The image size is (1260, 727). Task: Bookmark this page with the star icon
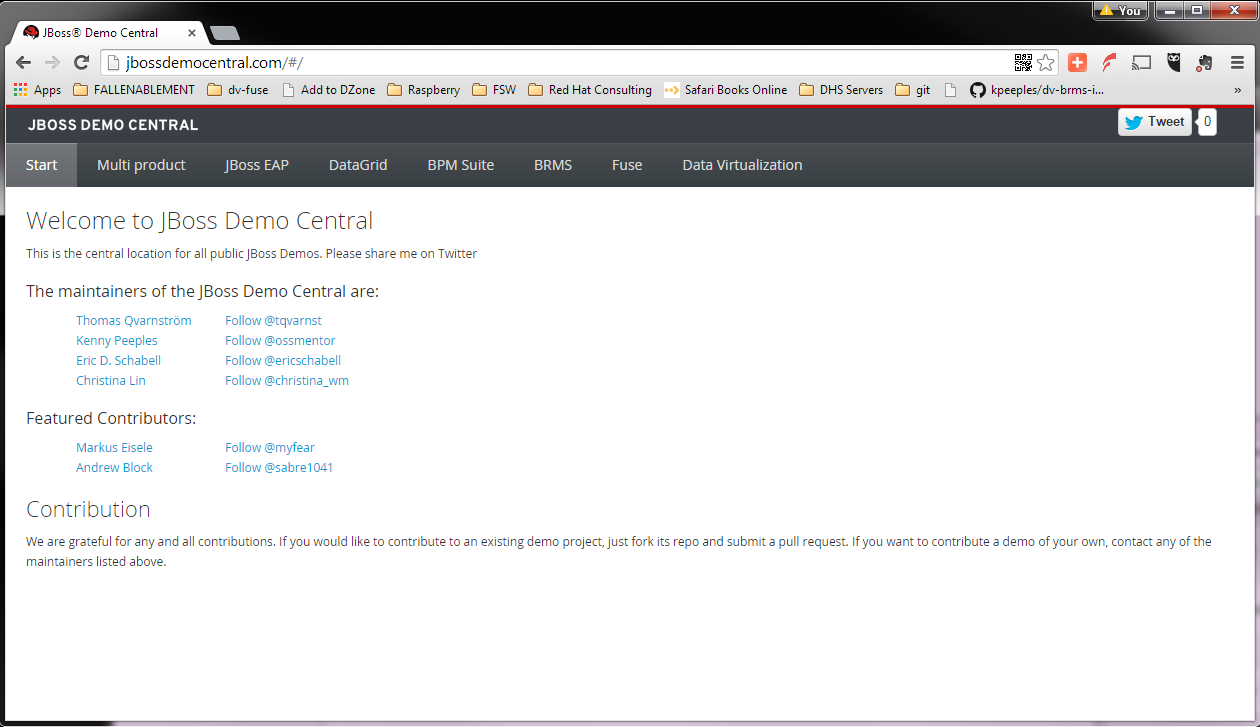coord(1045,63)
